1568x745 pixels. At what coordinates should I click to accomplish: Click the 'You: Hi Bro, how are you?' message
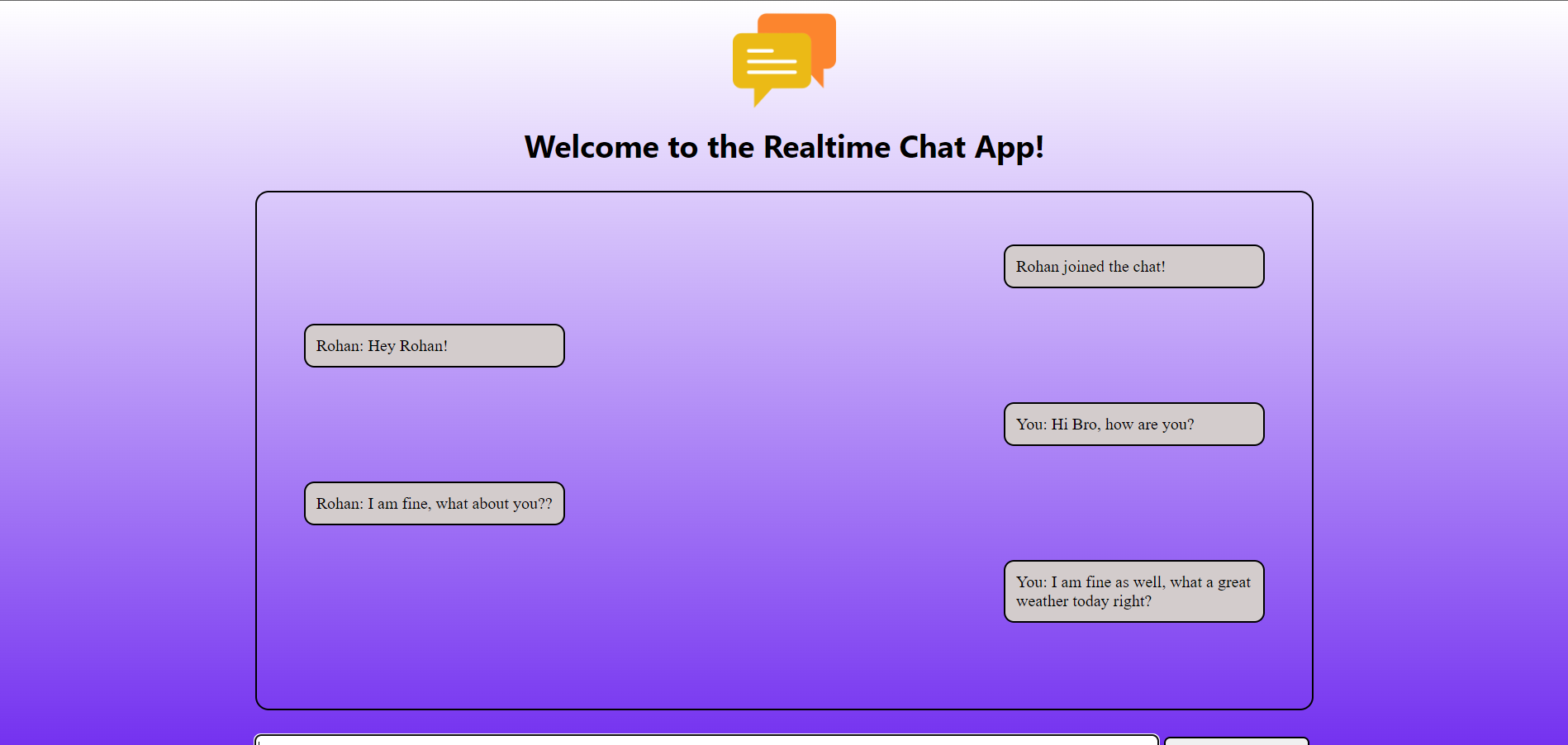pos(1133,424)
